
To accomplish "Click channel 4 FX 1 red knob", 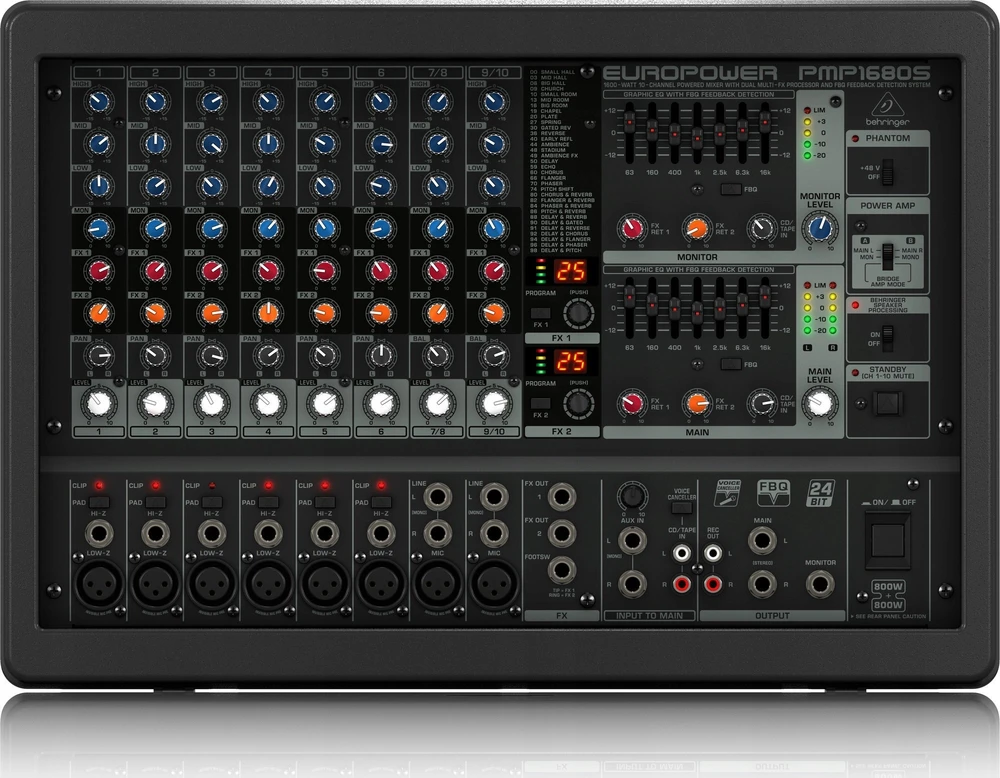I will [268, 271].
